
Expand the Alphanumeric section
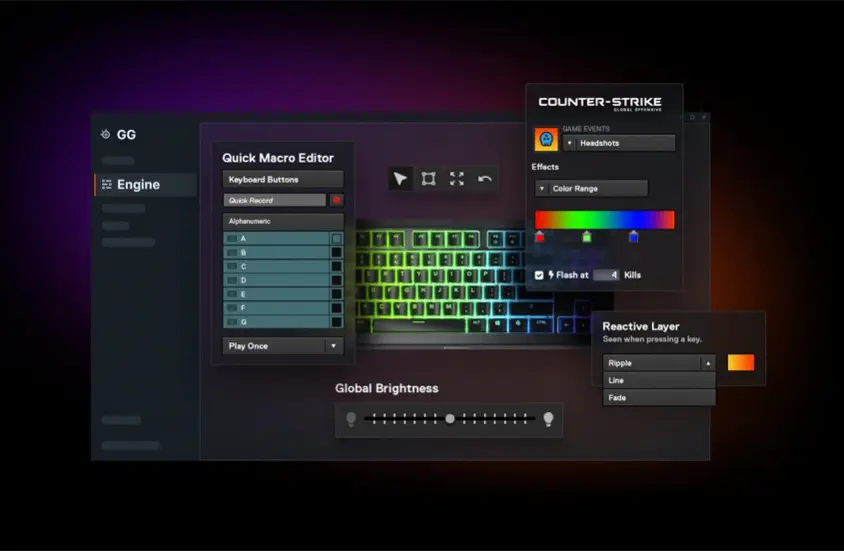[x=283, y=221]
